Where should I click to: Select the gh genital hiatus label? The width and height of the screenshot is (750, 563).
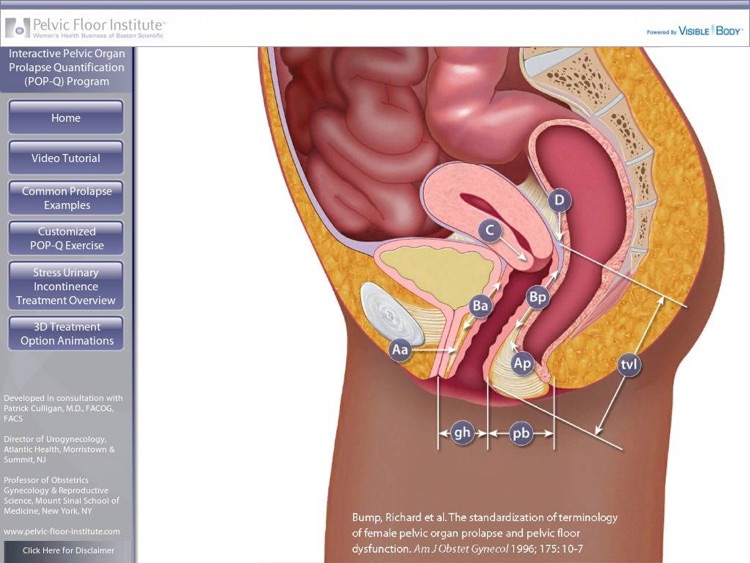(462, 433)
